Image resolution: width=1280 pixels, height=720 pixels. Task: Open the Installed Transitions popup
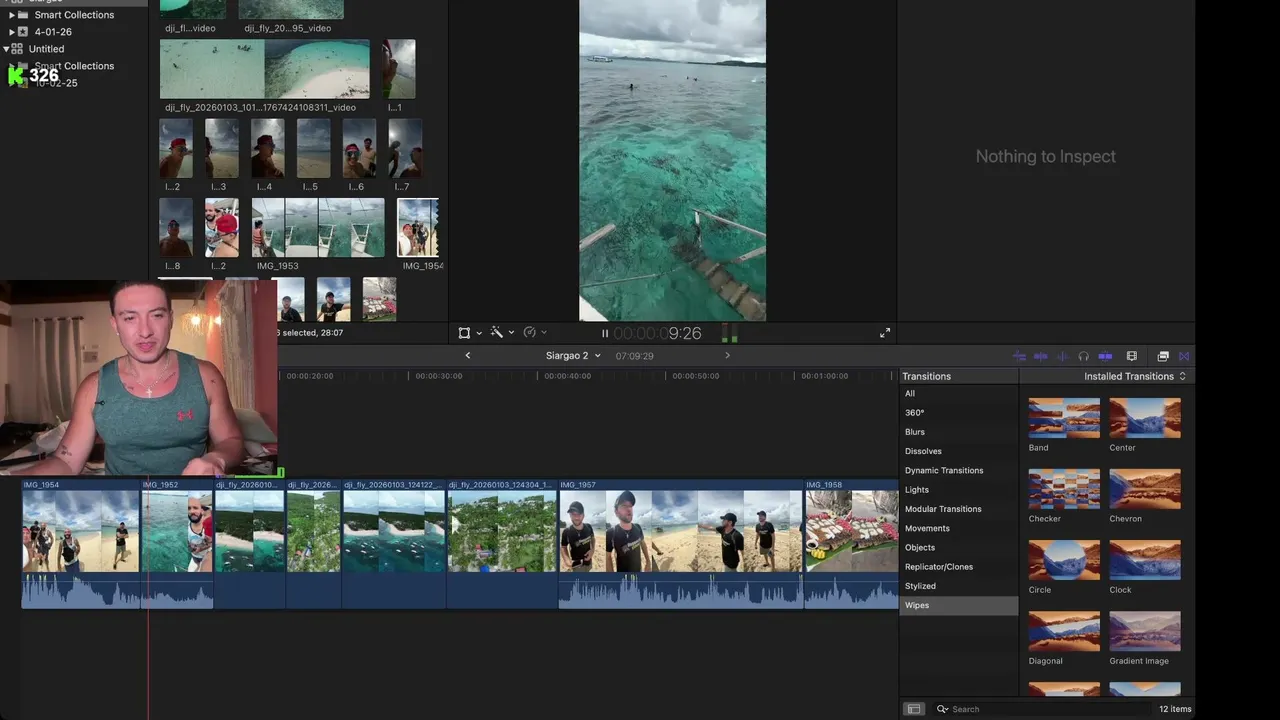coord(1135,376)
